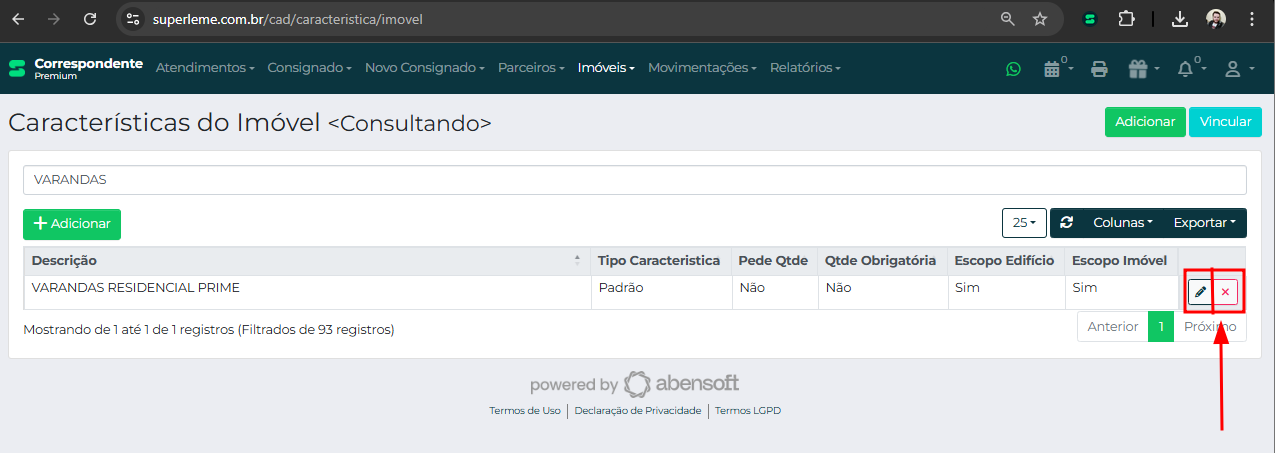
Task: Open the Relatórios menu
Action: (805, 68)
